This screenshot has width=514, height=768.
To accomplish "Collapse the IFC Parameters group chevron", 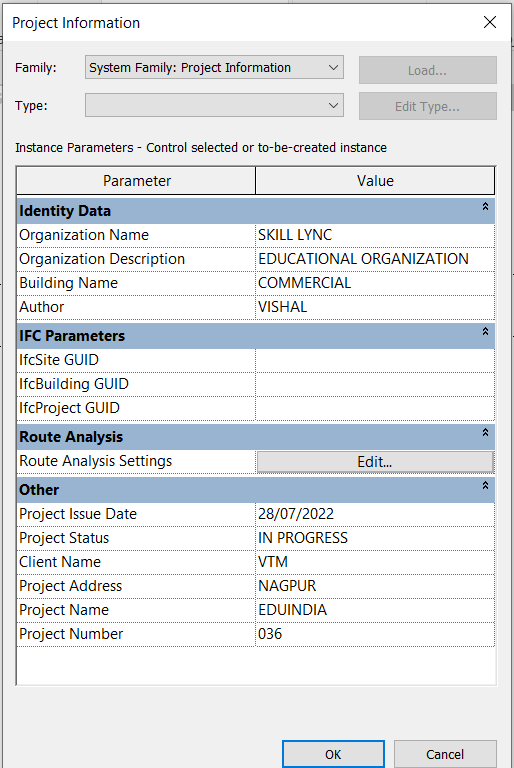I will [x=485, y=332].
